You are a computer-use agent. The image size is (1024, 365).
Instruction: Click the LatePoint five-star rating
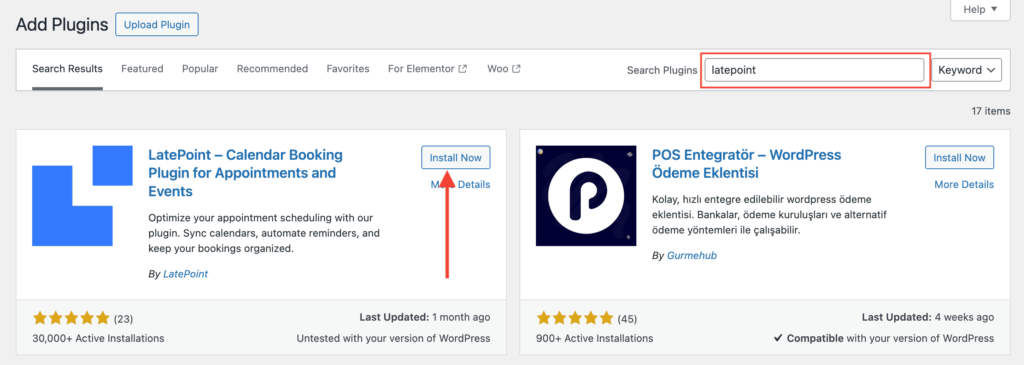tap(71, 319)
